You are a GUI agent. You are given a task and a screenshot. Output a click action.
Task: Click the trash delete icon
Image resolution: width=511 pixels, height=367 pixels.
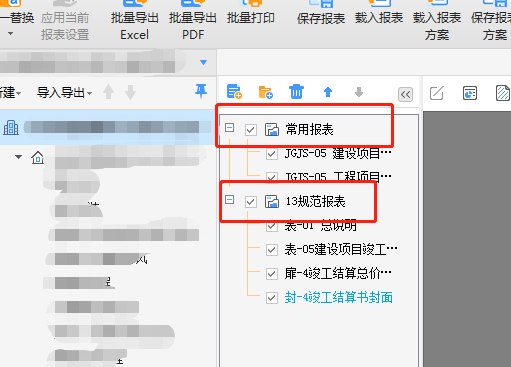click(x=296, y=92)
